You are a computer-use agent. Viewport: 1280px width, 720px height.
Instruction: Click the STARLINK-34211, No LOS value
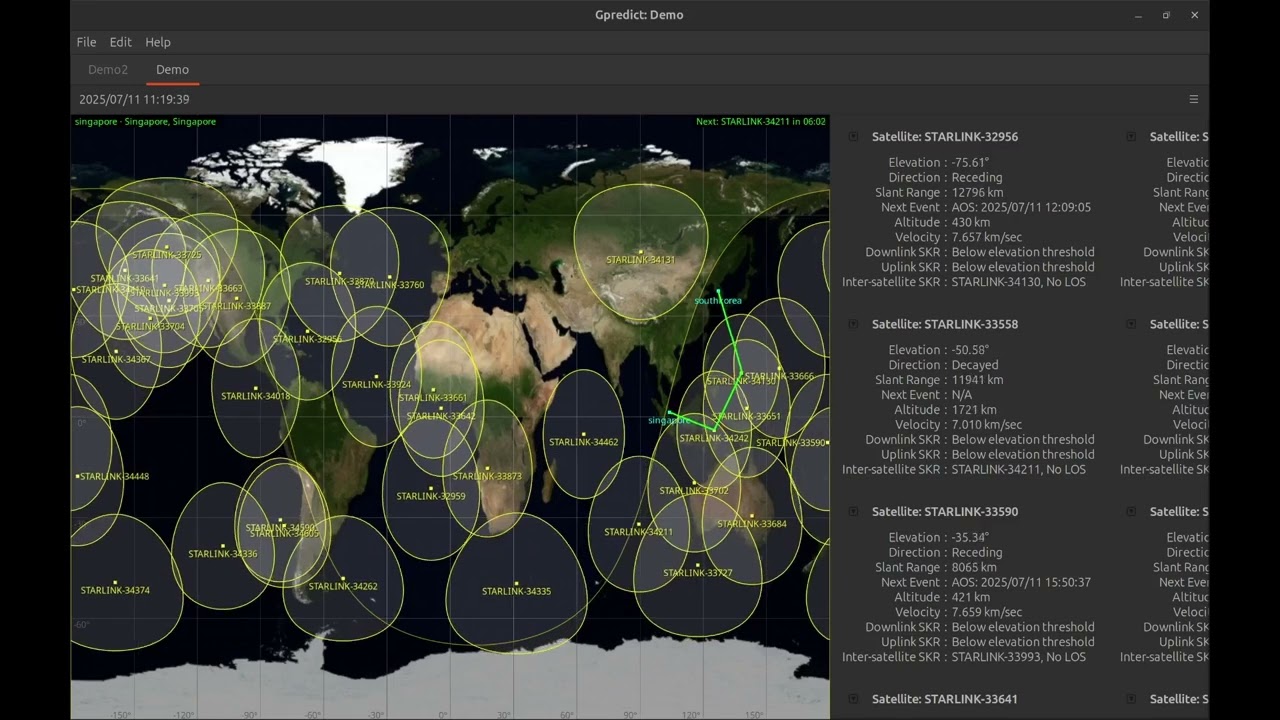point(1018,470)
